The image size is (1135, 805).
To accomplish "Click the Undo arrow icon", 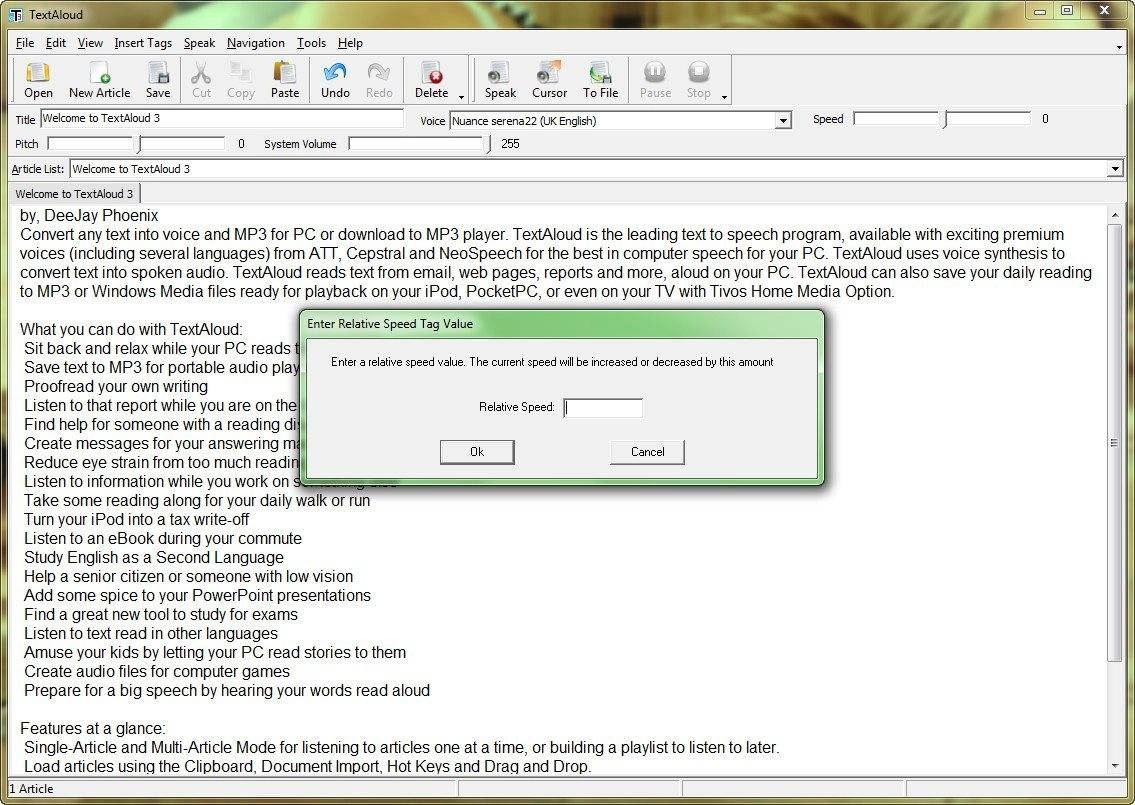I will [335, 80].
